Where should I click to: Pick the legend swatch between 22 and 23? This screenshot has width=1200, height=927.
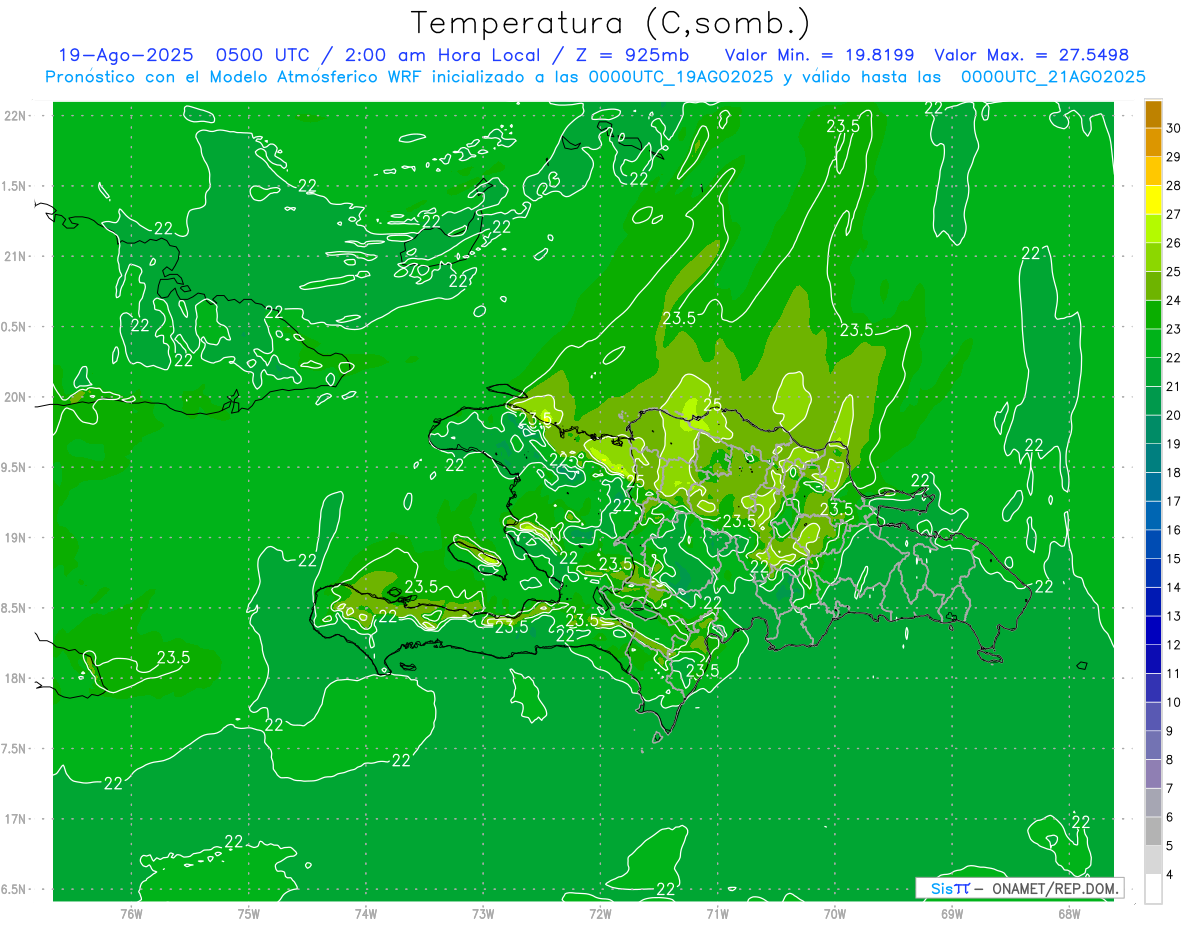click(x=1153, y=343)
